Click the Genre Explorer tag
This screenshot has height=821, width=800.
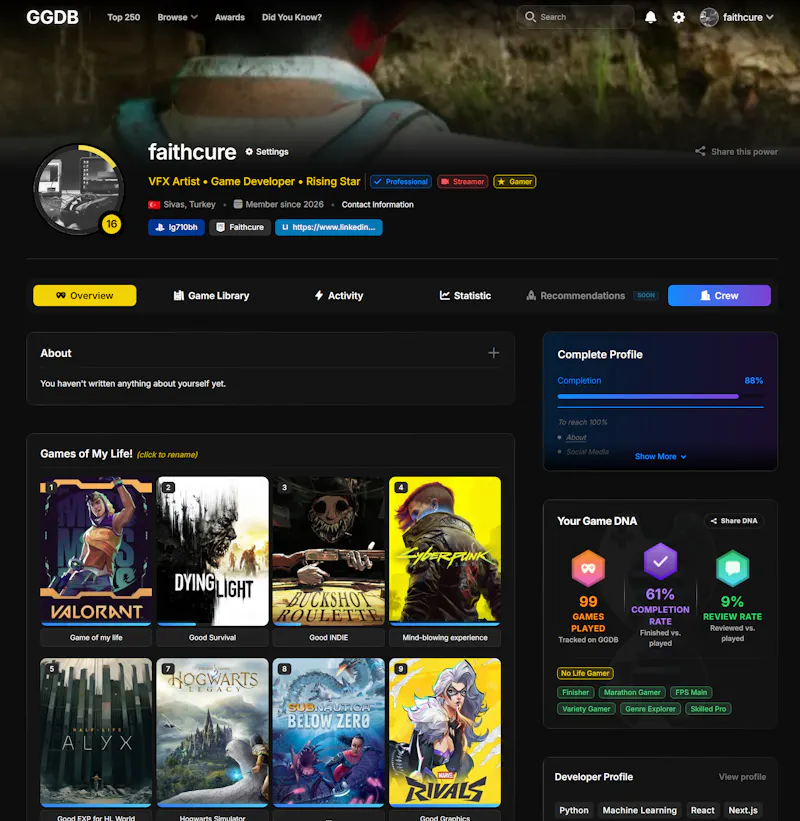coord(650,709)
